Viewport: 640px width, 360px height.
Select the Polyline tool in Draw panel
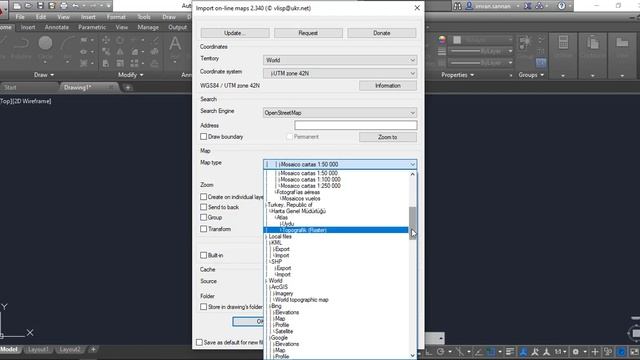click(x=21, y=43)
